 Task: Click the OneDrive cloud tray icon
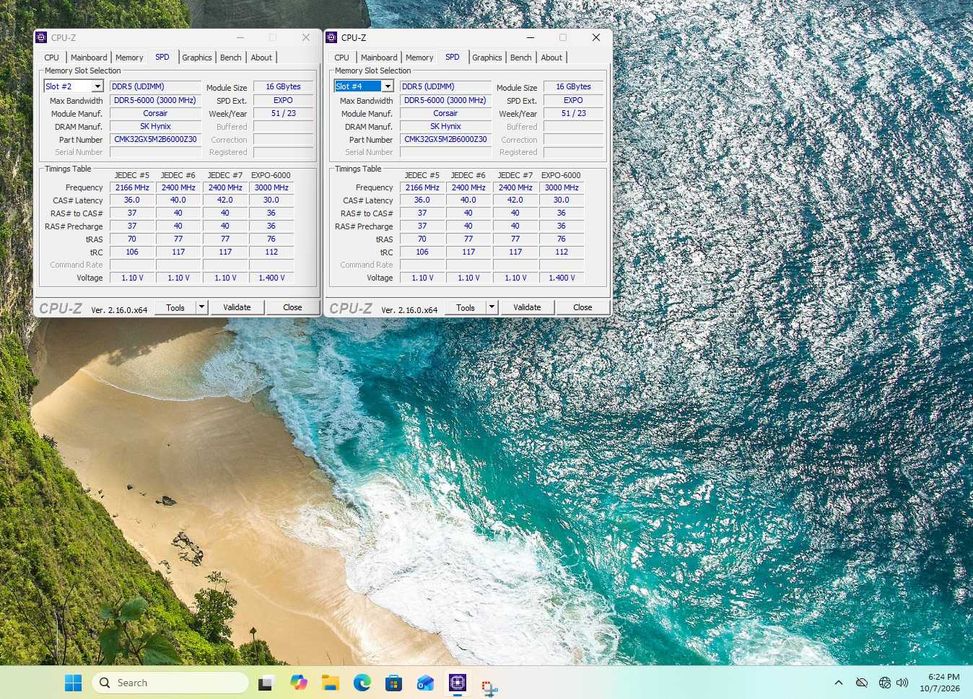coord(861,683)
